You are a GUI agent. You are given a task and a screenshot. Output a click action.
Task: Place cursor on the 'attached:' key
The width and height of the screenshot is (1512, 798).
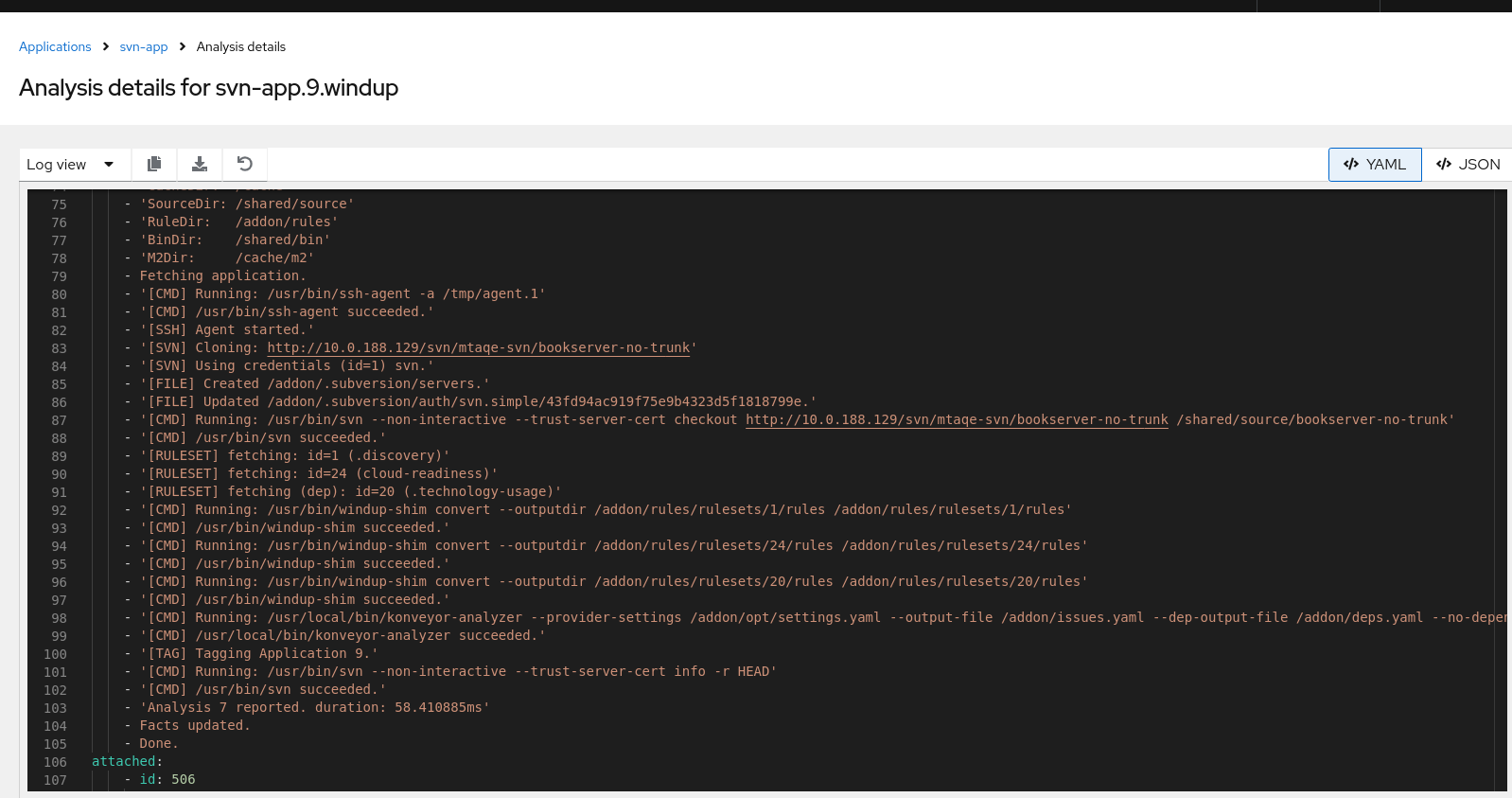tap(124, 761)
